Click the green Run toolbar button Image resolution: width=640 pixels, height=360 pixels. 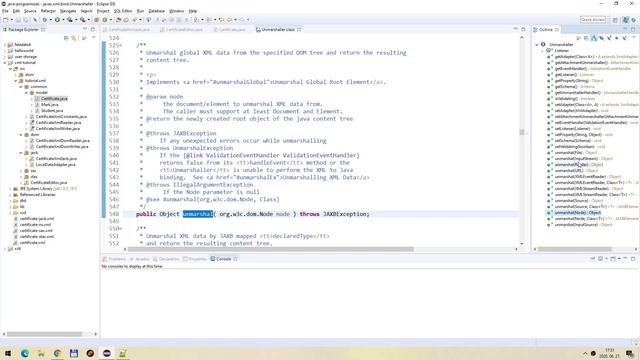pyautogui.click(x=57, y=20)
